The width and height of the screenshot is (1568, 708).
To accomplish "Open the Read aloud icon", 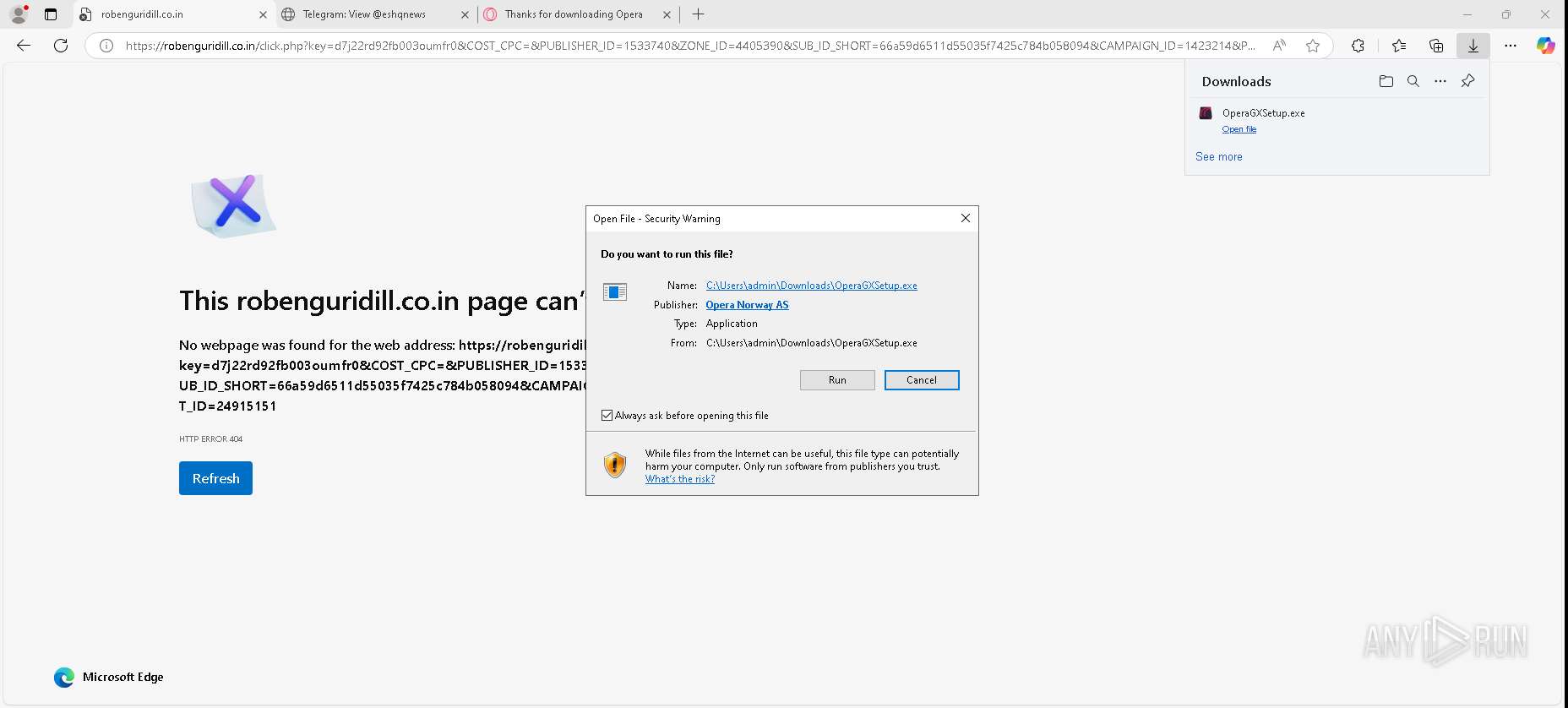I will tap(1280, 46).
